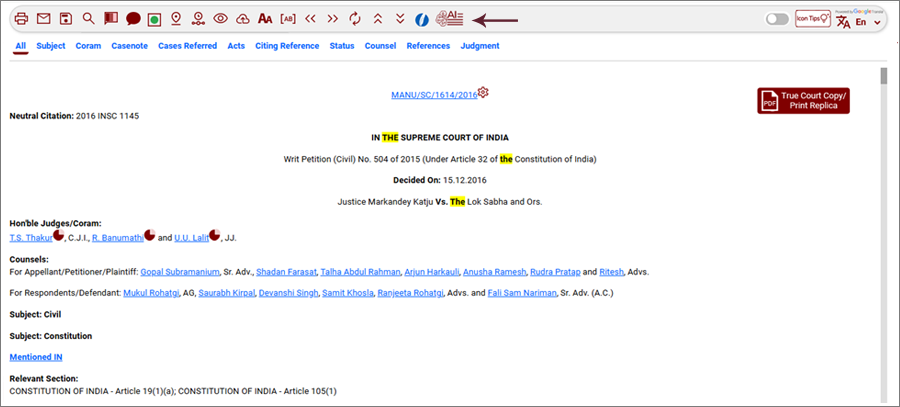Click the Google Translate language icon
This screenshot has height=407, width=900.
pyautogui.click(x=843, y=21)
